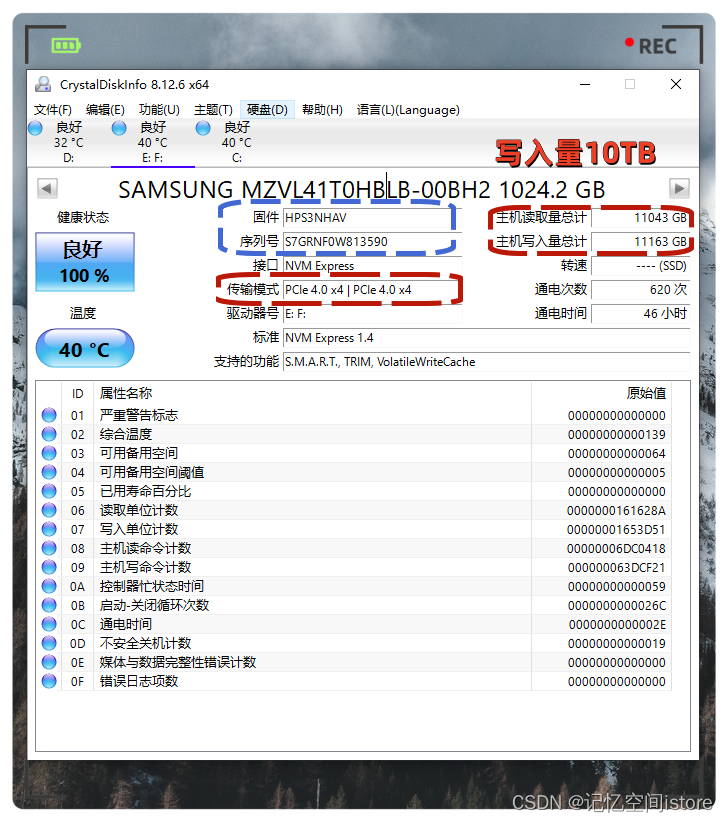Click the rotation rate value ---- (SSD)
This screenshot has height=822, width=728.
640,266
